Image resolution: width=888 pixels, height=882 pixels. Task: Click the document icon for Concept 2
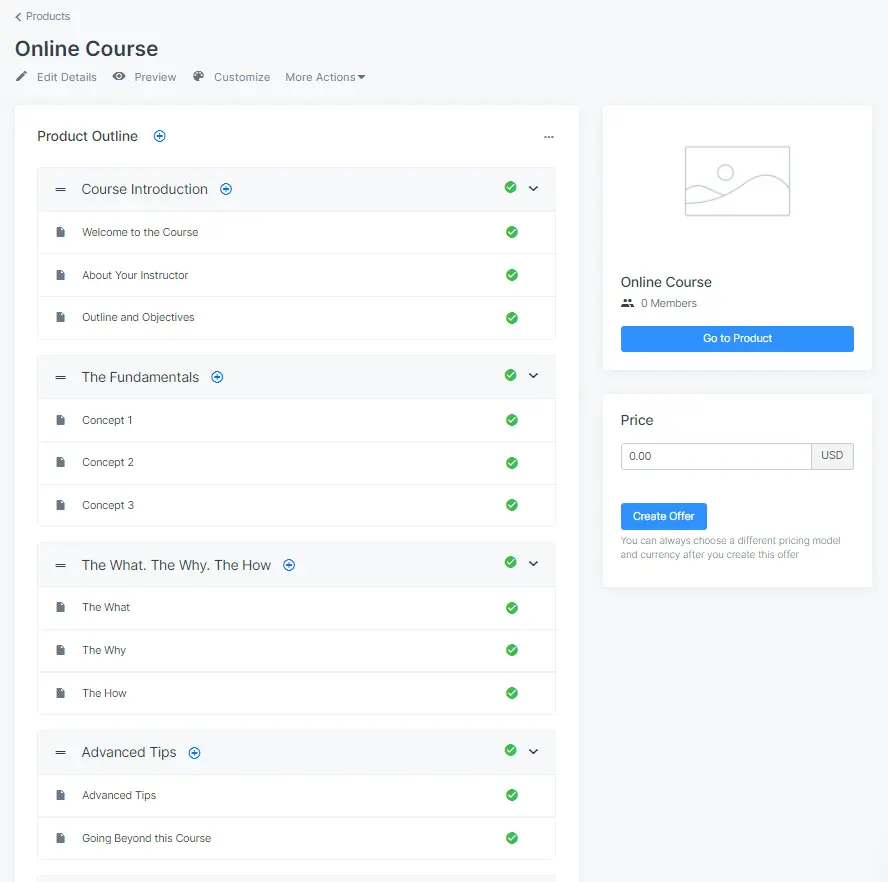click(x=60, y=463)
